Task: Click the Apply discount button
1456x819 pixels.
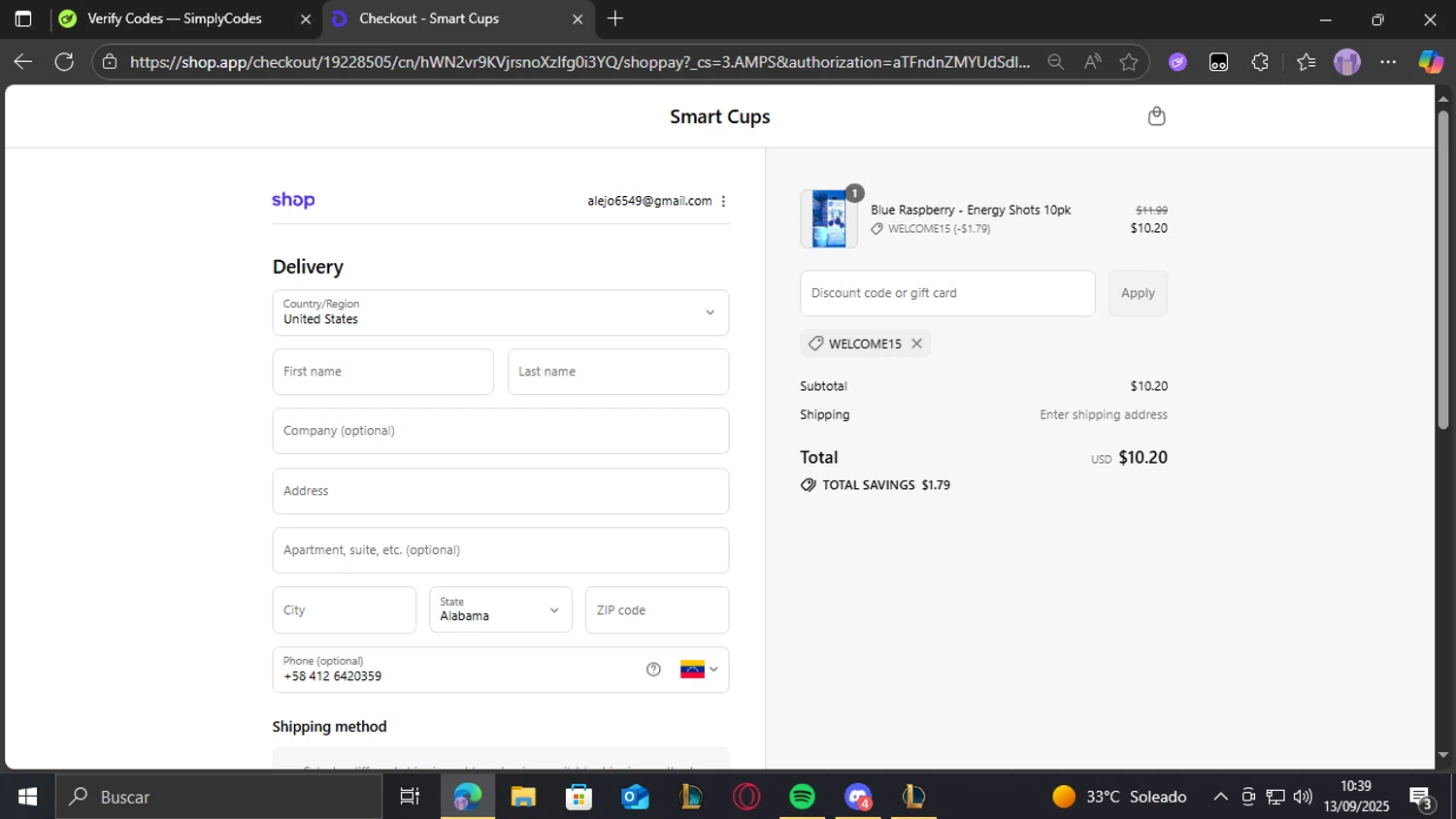Action: coord(1138,293)
